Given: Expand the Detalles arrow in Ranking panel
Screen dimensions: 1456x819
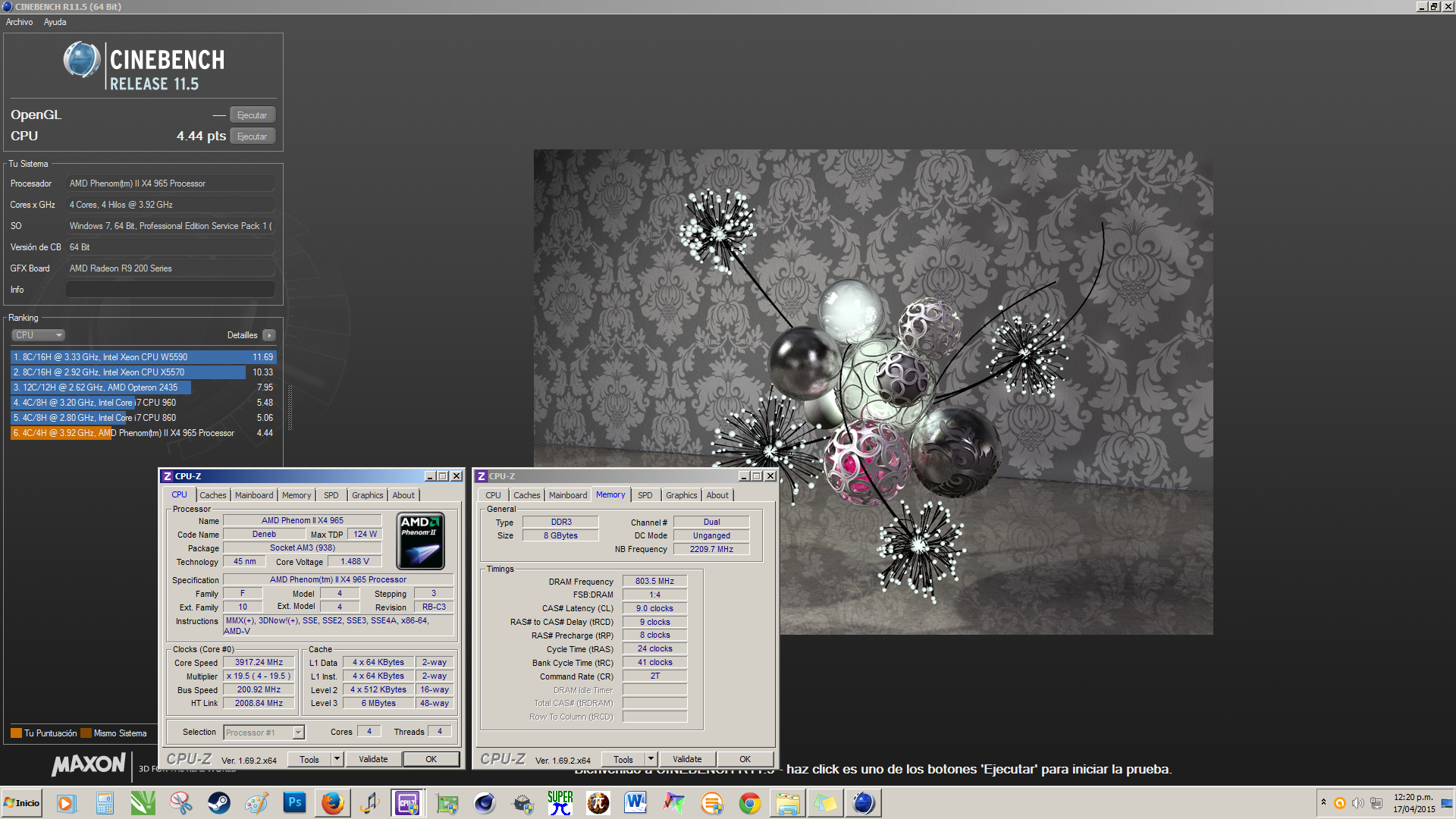Looking at the screenshot, I should (x=269, y=335).
